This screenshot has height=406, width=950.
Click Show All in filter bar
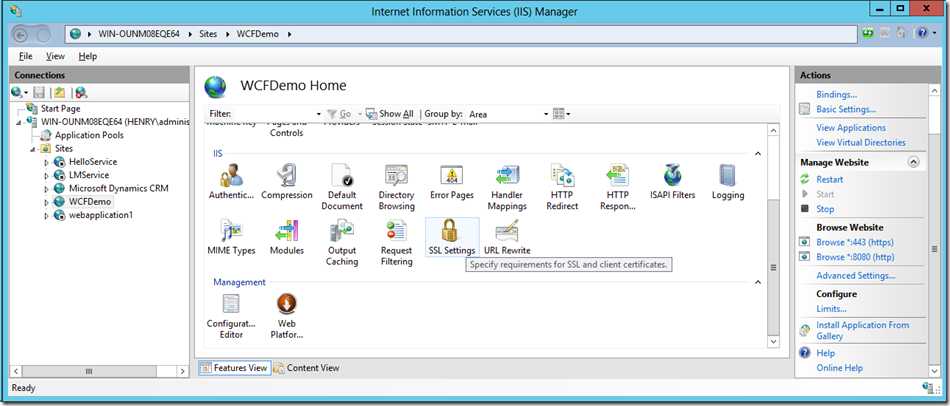390,114
